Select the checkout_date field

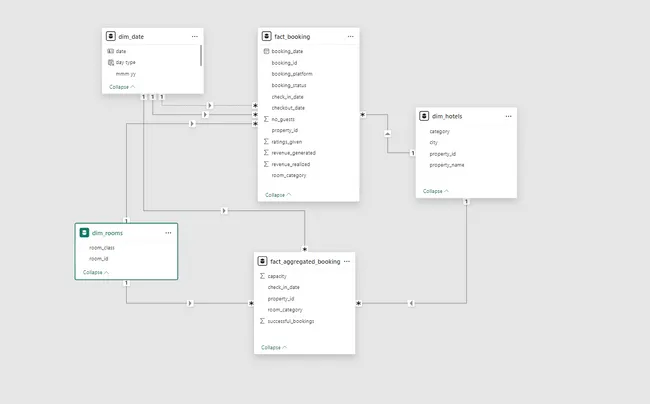pyautogui.click(x=288, y=108)
